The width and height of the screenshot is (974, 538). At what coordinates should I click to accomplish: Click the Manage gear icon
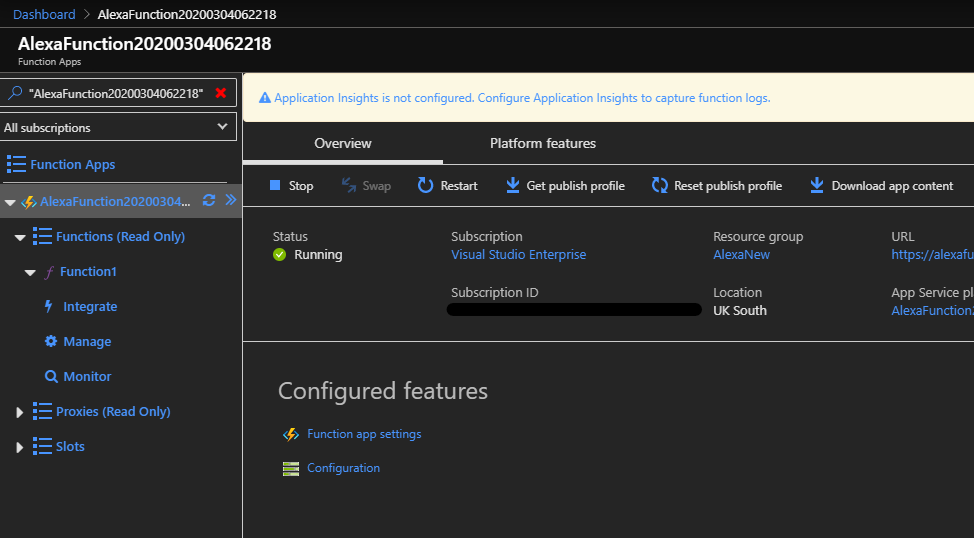coord(51,341)
